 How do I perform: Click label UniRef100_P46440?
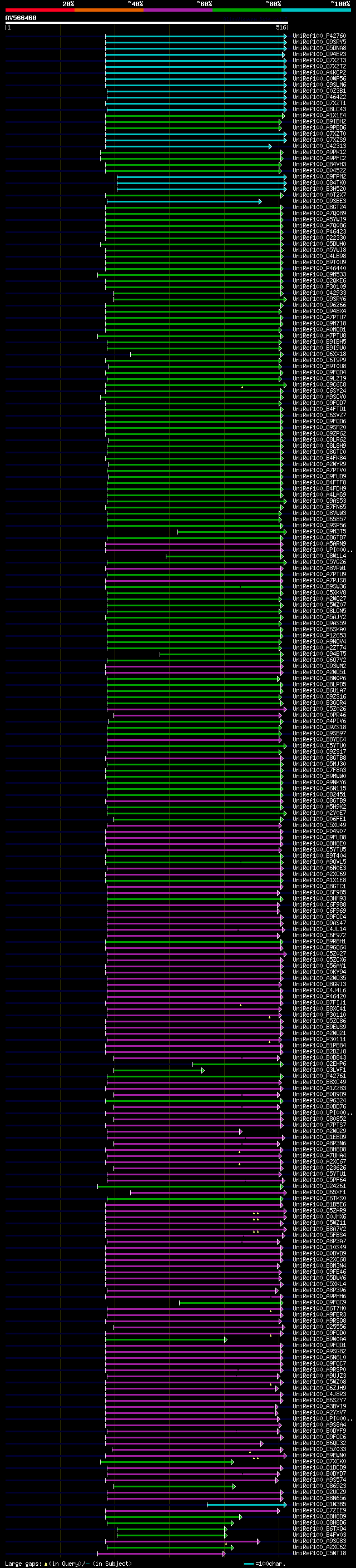[319, 269]
